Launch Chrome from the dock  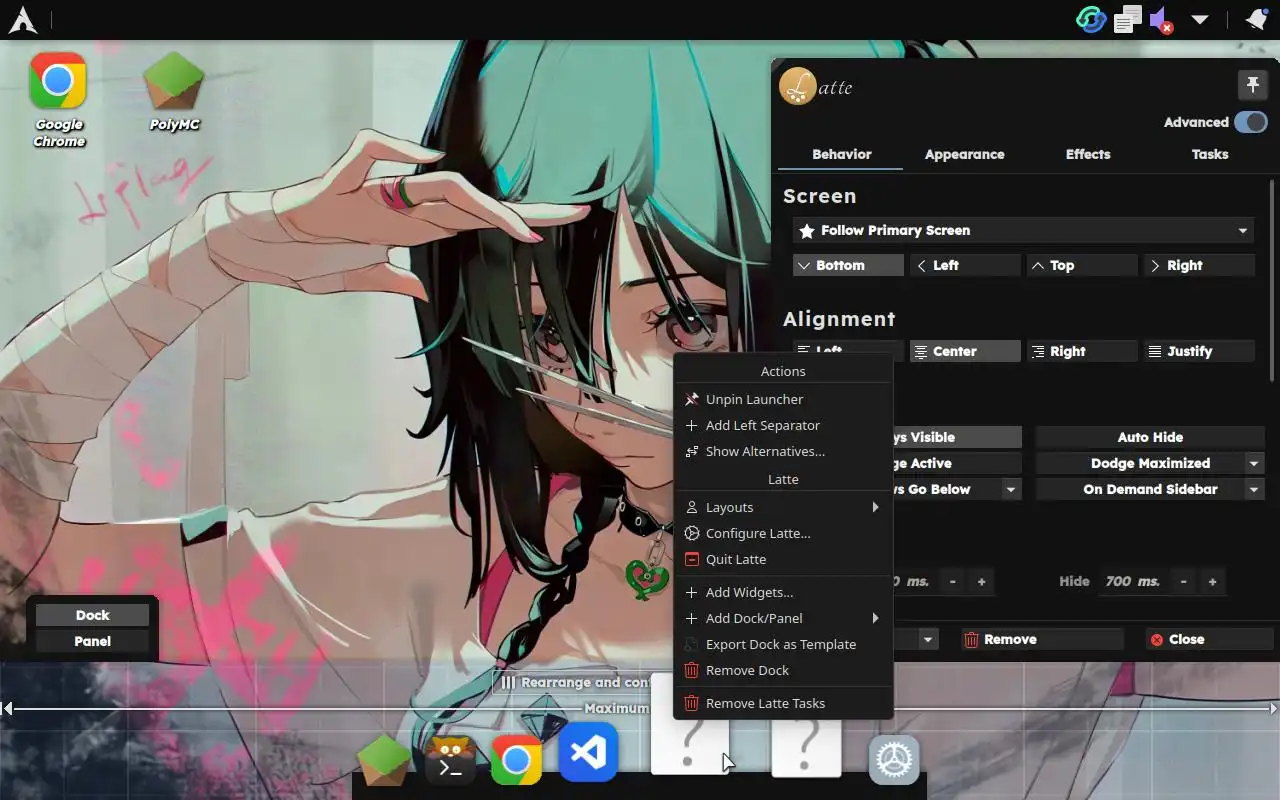point(517,761)
